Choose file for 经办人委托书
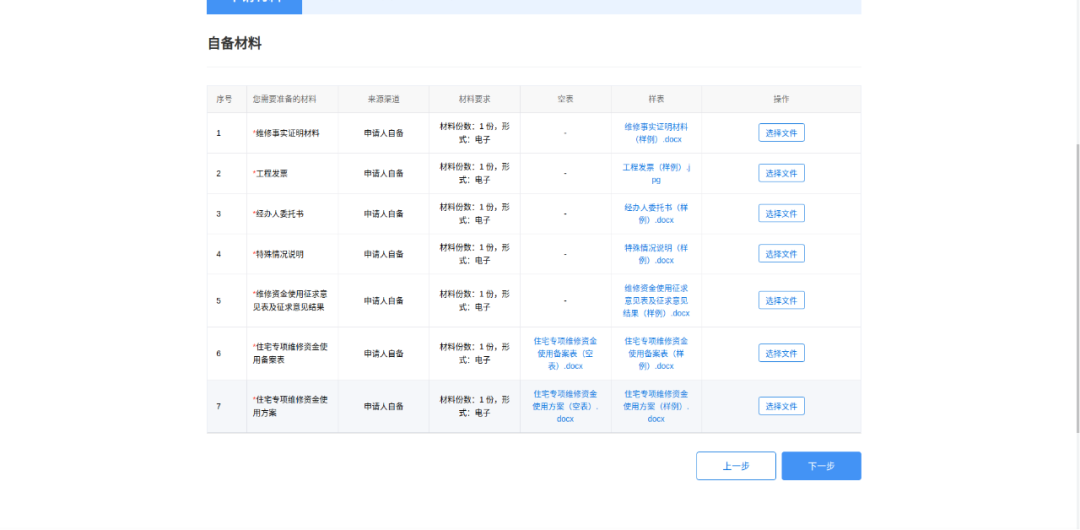Screen dimensions: 1080x530 [781, 213]
